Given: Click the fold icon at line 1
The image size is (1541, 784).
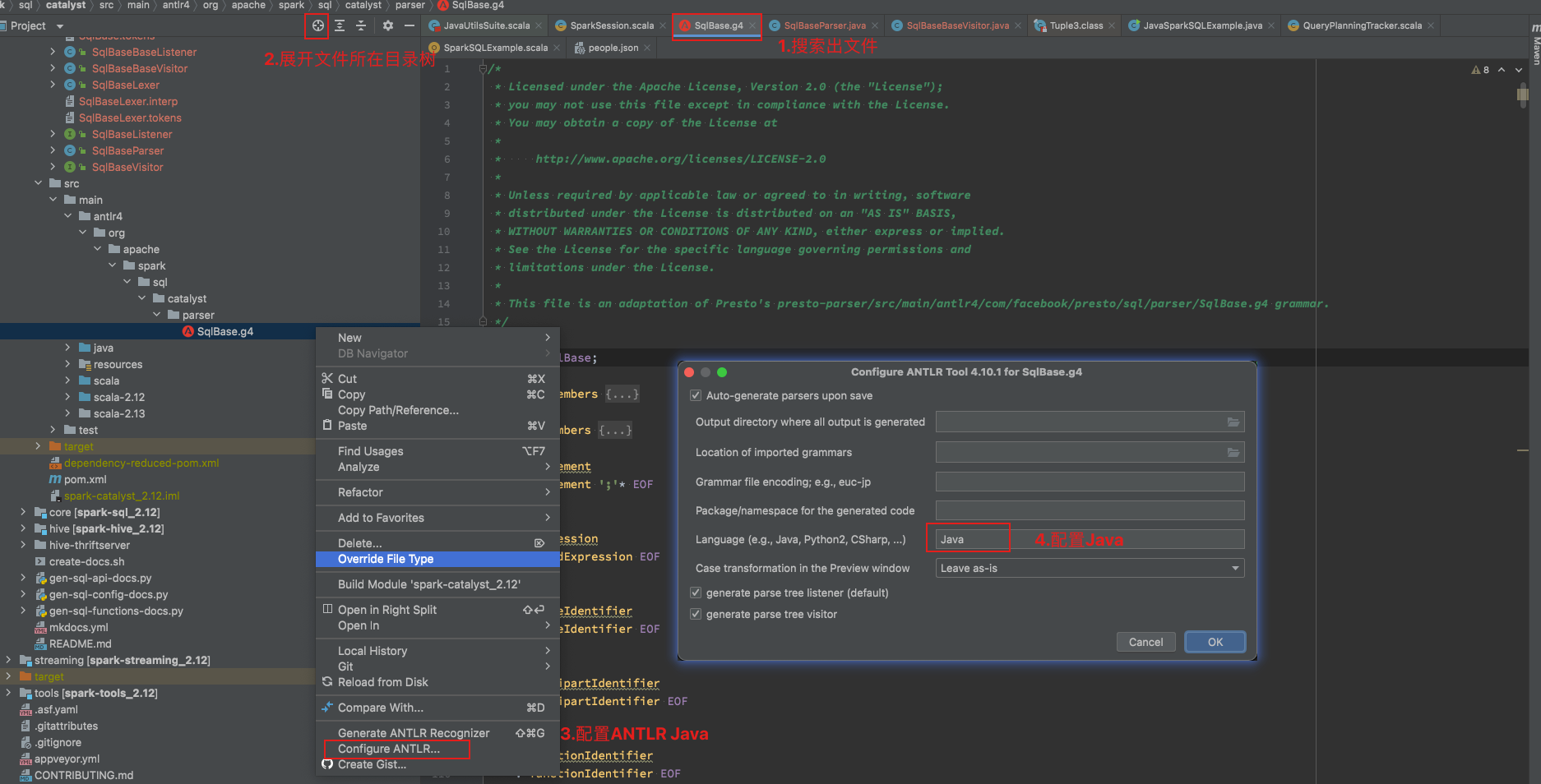Looking at the screenshot, I should 484,68.
